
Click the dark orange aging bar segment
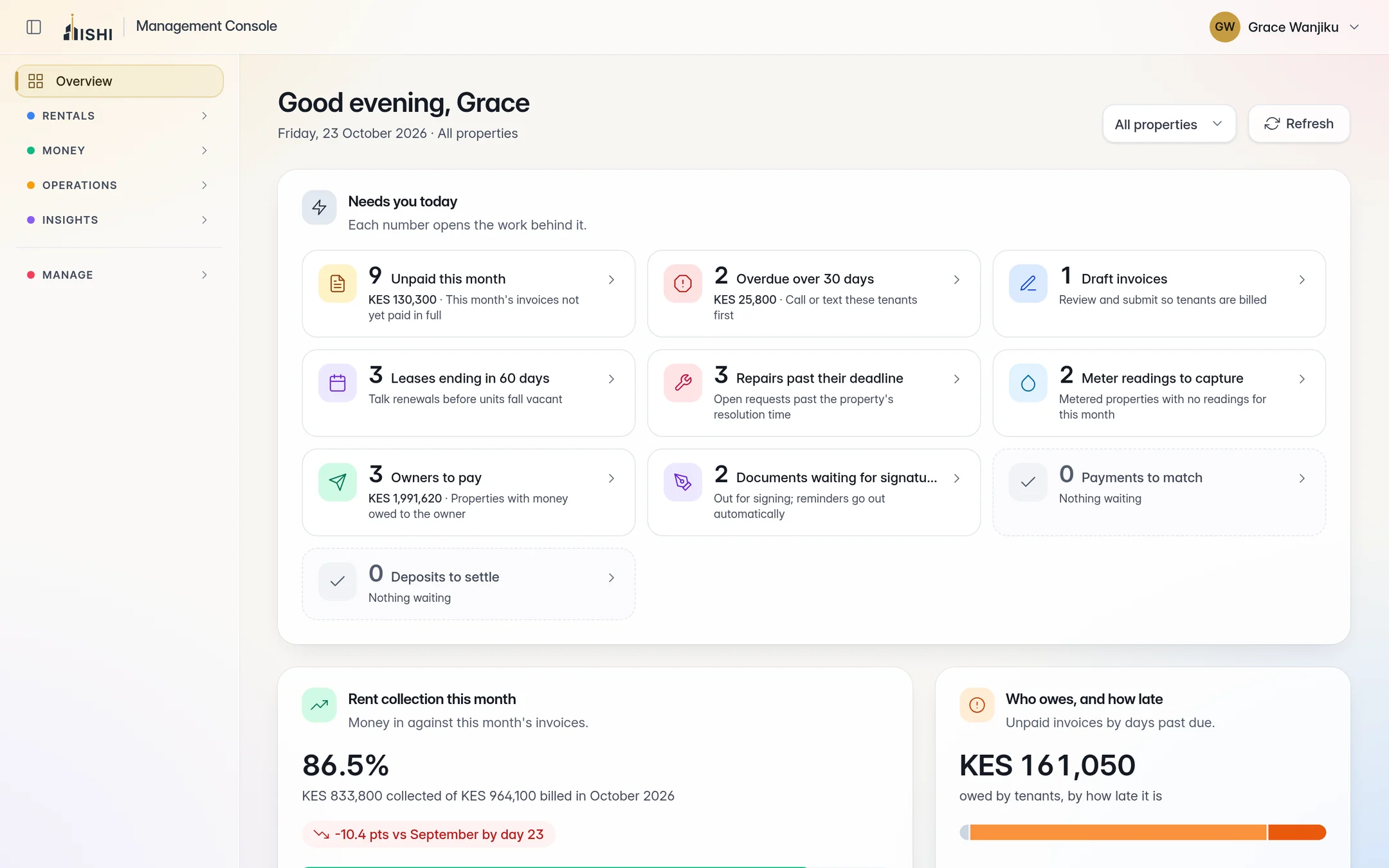tap(1297, 833)
